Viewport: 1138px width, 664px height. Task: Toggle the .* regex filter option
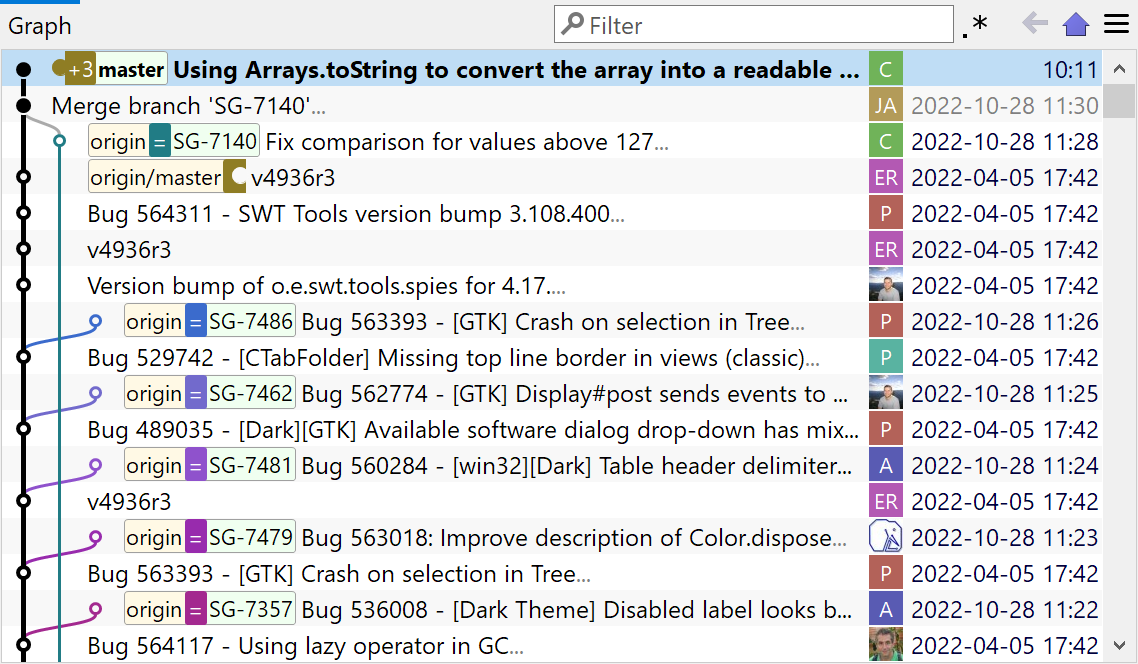coord(975,24)
